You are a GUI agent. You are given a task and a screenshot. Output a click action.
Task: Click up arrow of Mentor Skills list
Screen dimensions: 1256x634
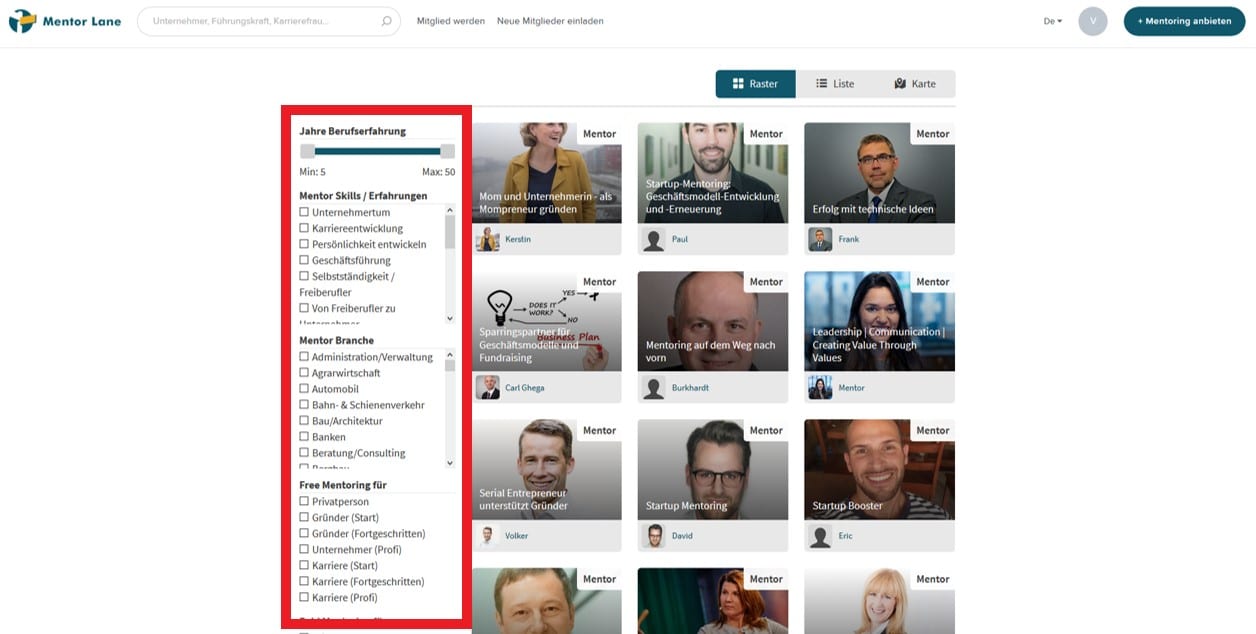450,210
